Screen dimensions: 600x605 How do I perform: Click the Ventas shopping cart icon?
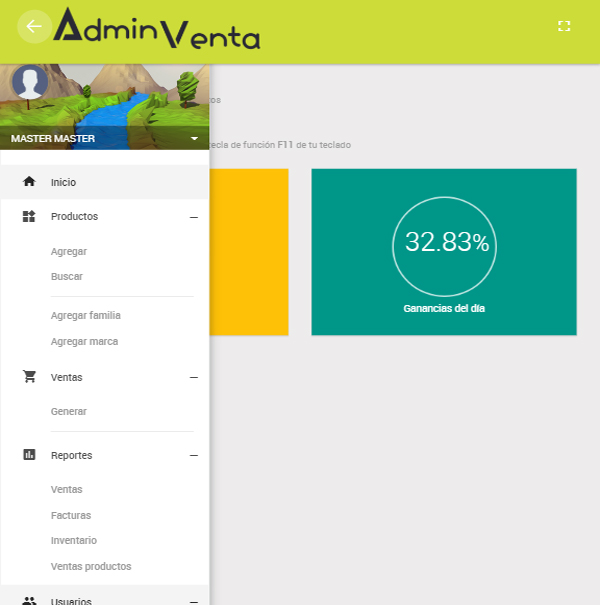coord(29,377)
